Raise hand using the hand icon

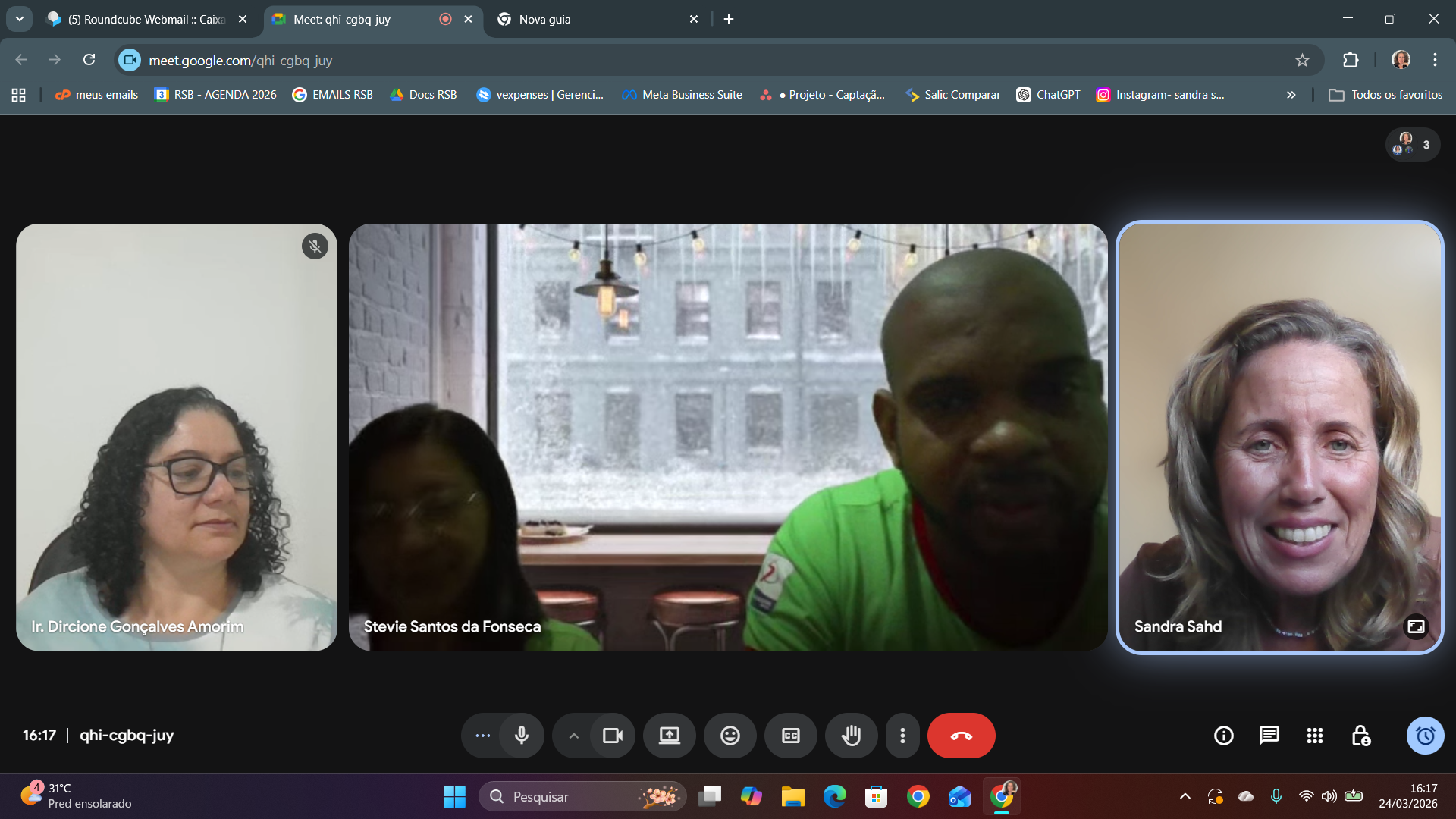tap(851, 736)
